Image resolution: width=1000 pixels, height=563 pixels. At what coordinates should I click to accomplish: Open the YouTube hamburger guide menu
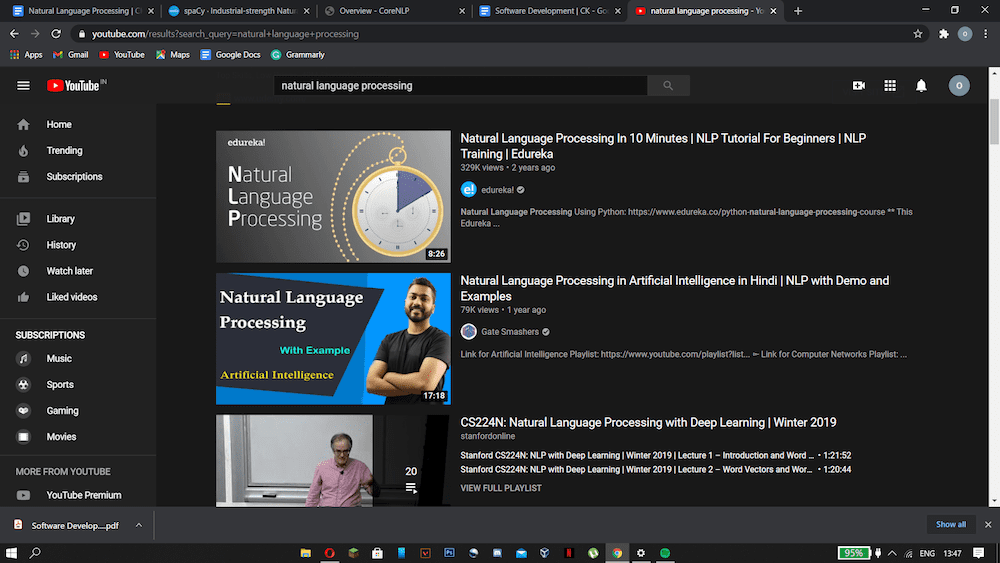tap(24, 85)
